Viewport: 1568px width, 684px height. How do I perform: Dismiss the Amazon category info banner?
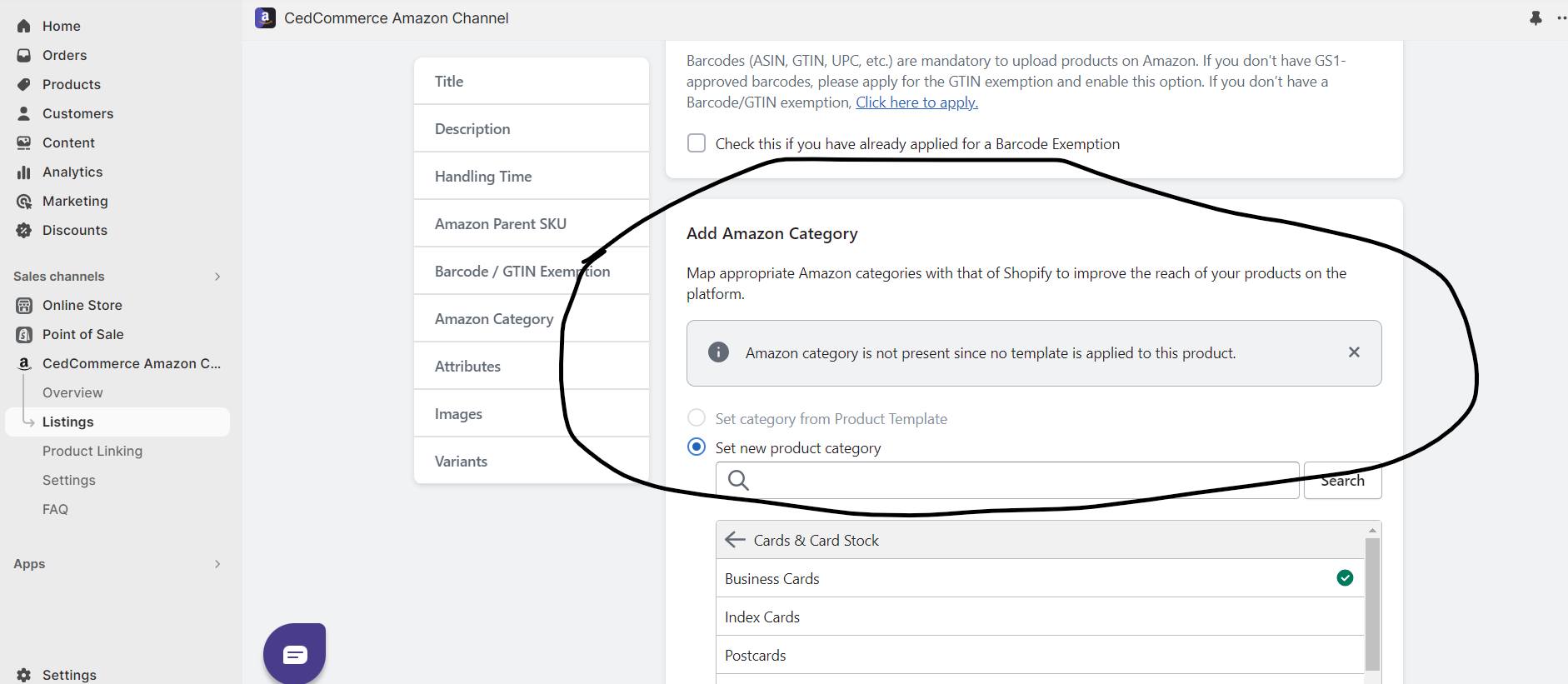(x=1354, y=352)
